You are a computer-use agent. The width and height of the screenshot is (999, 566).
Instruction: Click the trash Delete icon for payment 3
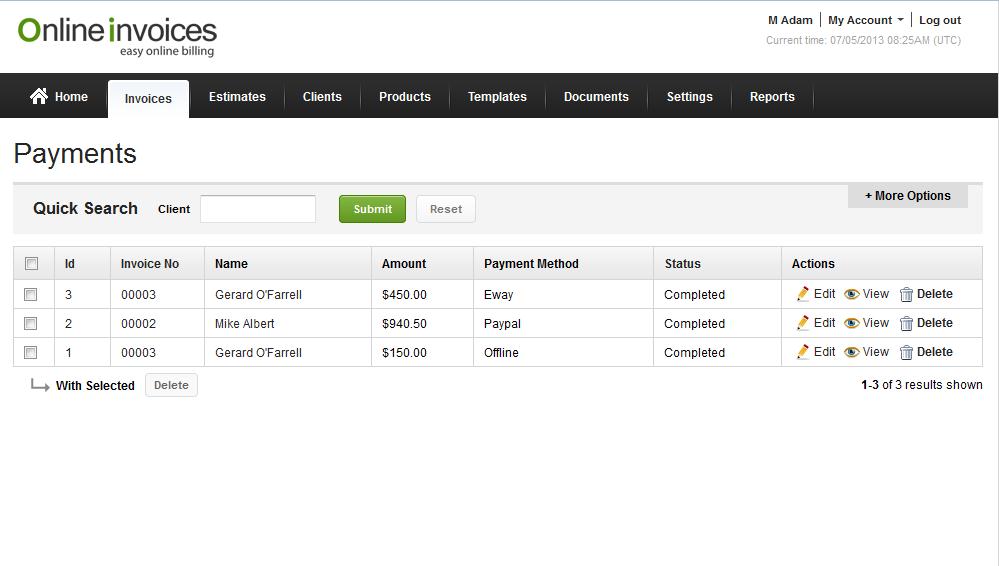(906, 295)
